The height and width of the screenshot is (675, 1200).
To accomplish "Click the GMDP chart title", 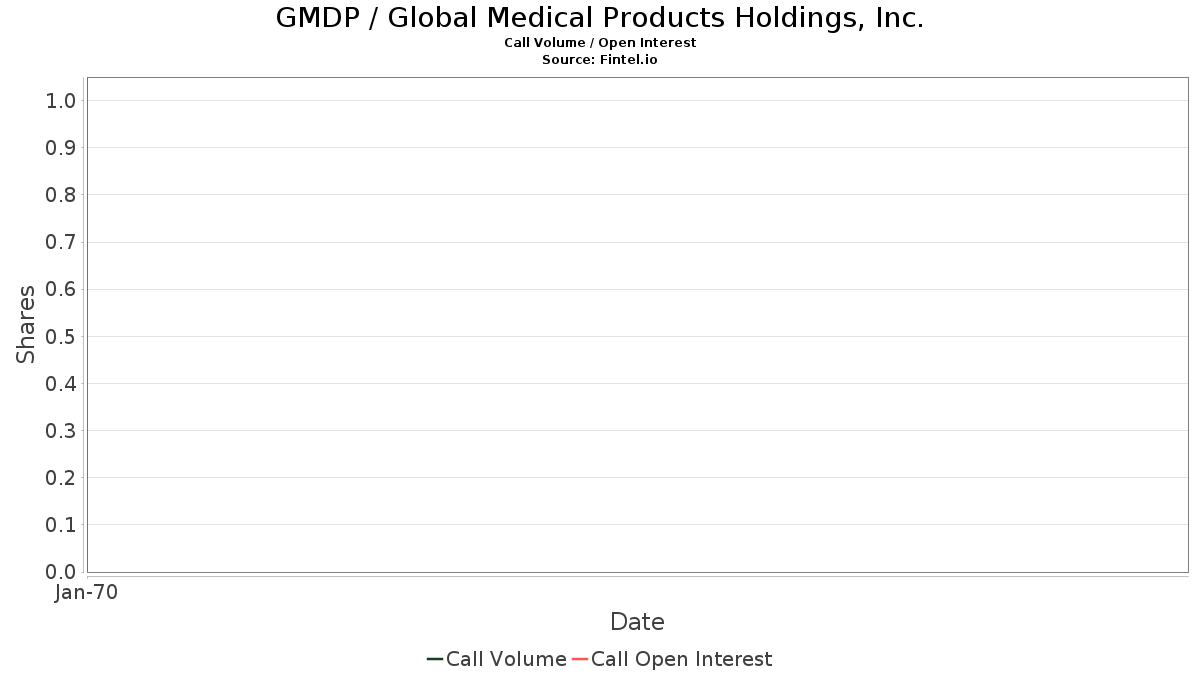I will coord(600,18).
